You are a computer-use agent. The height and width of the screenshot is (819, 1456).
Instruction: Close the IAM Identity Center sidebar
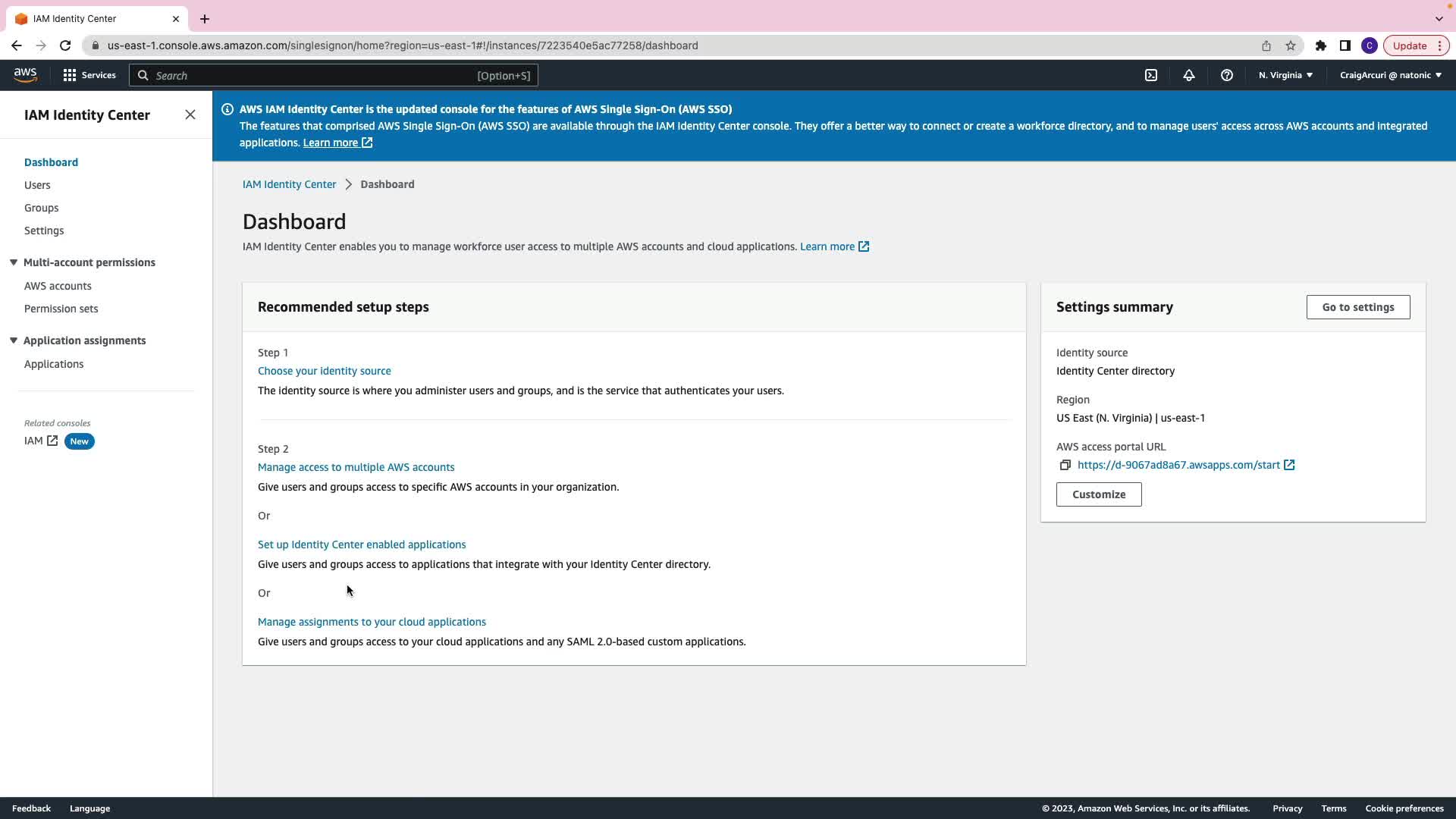190,115
